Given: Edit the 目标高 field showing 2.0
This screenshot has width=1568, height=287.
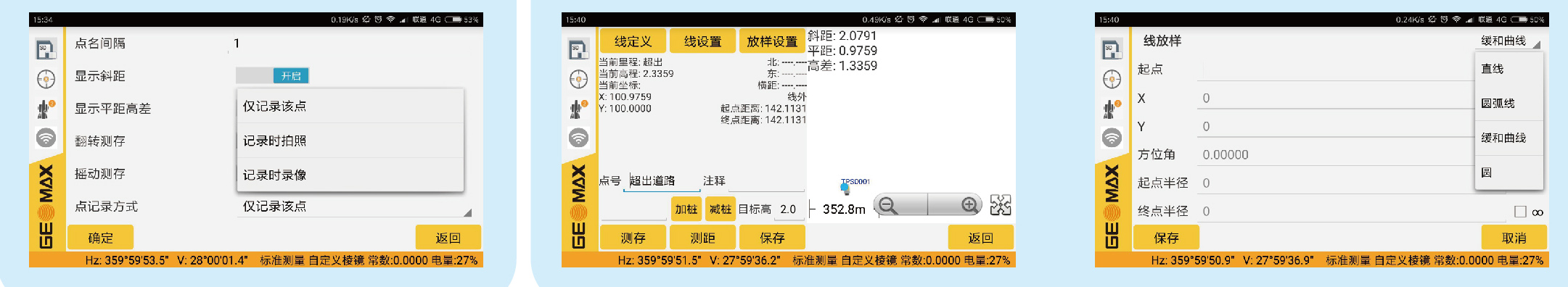Looking at the screenshot, I should point(789,209).
